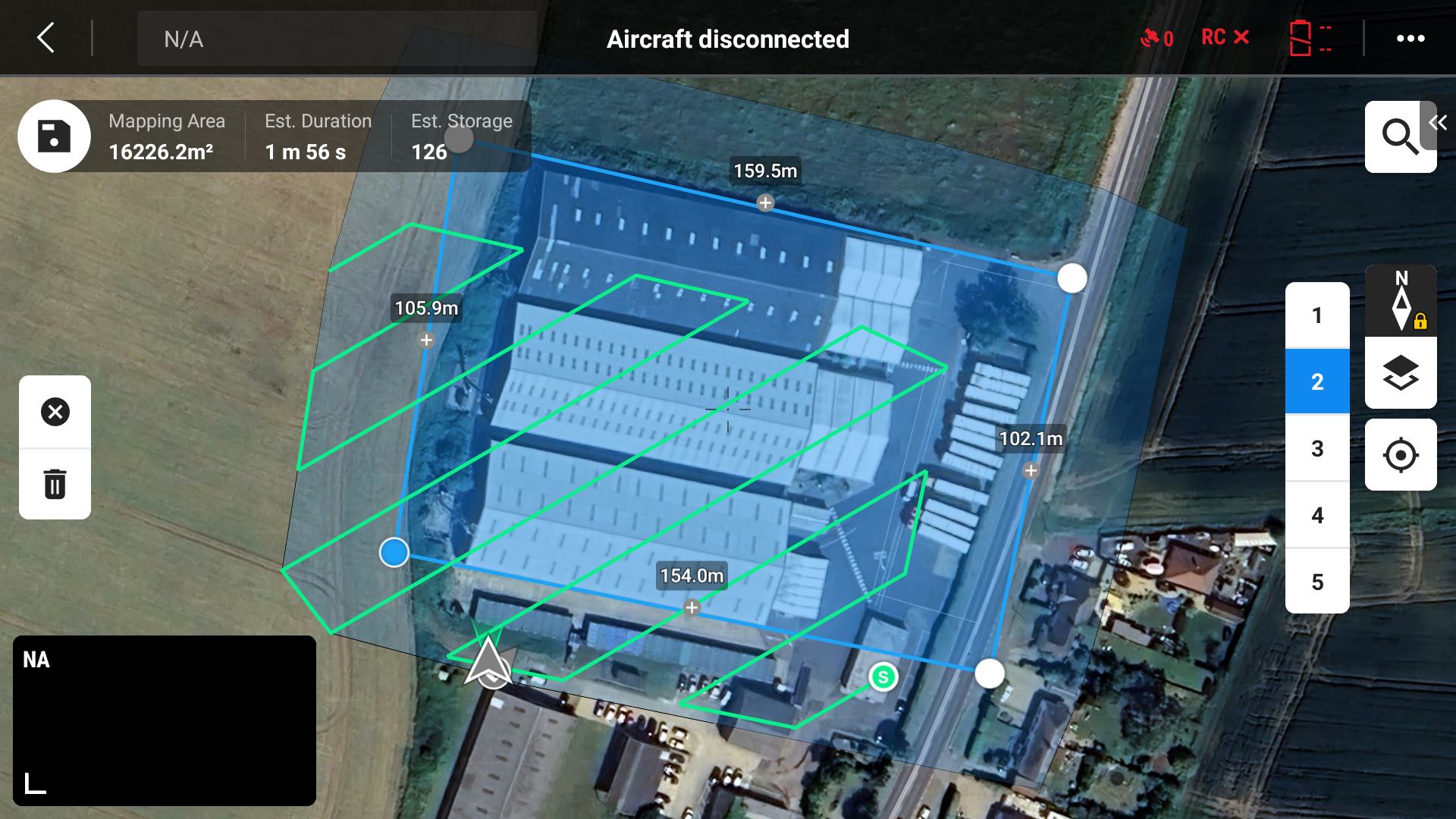1456x819 pixels.
Task: Delete the waypoint with the trash icon
Action: (55, 484)
